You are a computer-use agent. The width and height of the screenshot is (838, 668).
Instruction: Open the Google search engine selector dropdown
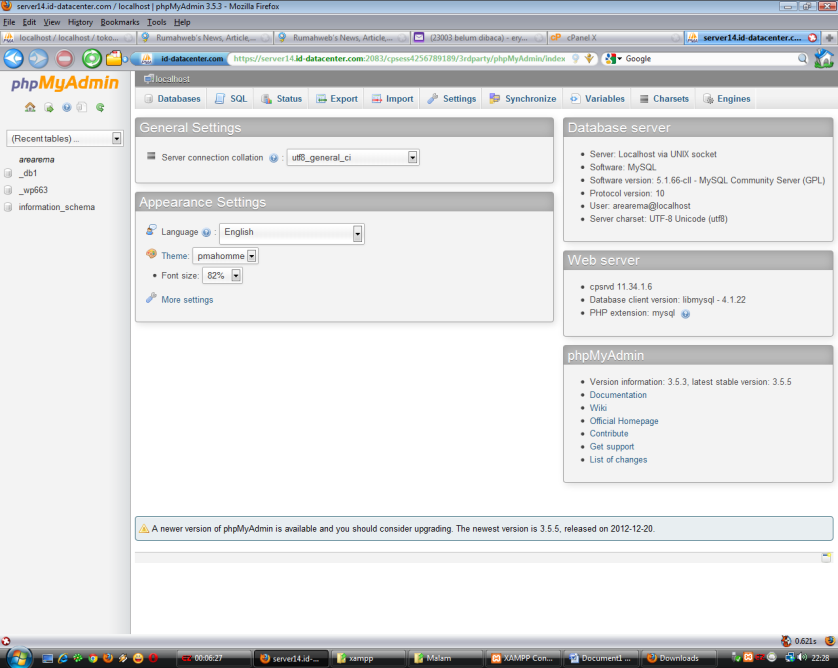point(614,58)
